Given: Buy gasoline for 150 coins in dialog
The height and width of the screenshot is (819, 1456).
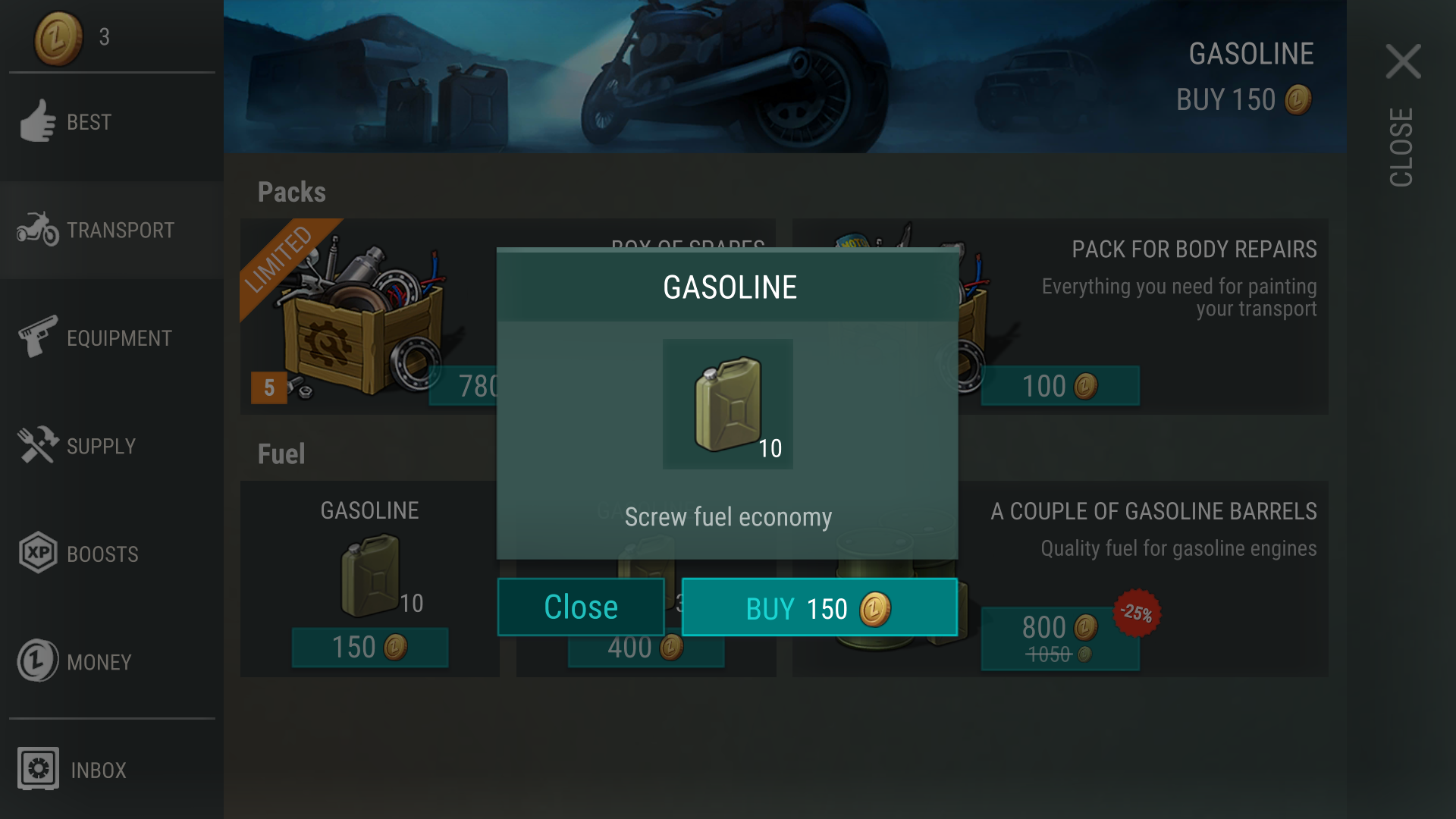Looking at the screenshot, I should (x=820, y=607).
